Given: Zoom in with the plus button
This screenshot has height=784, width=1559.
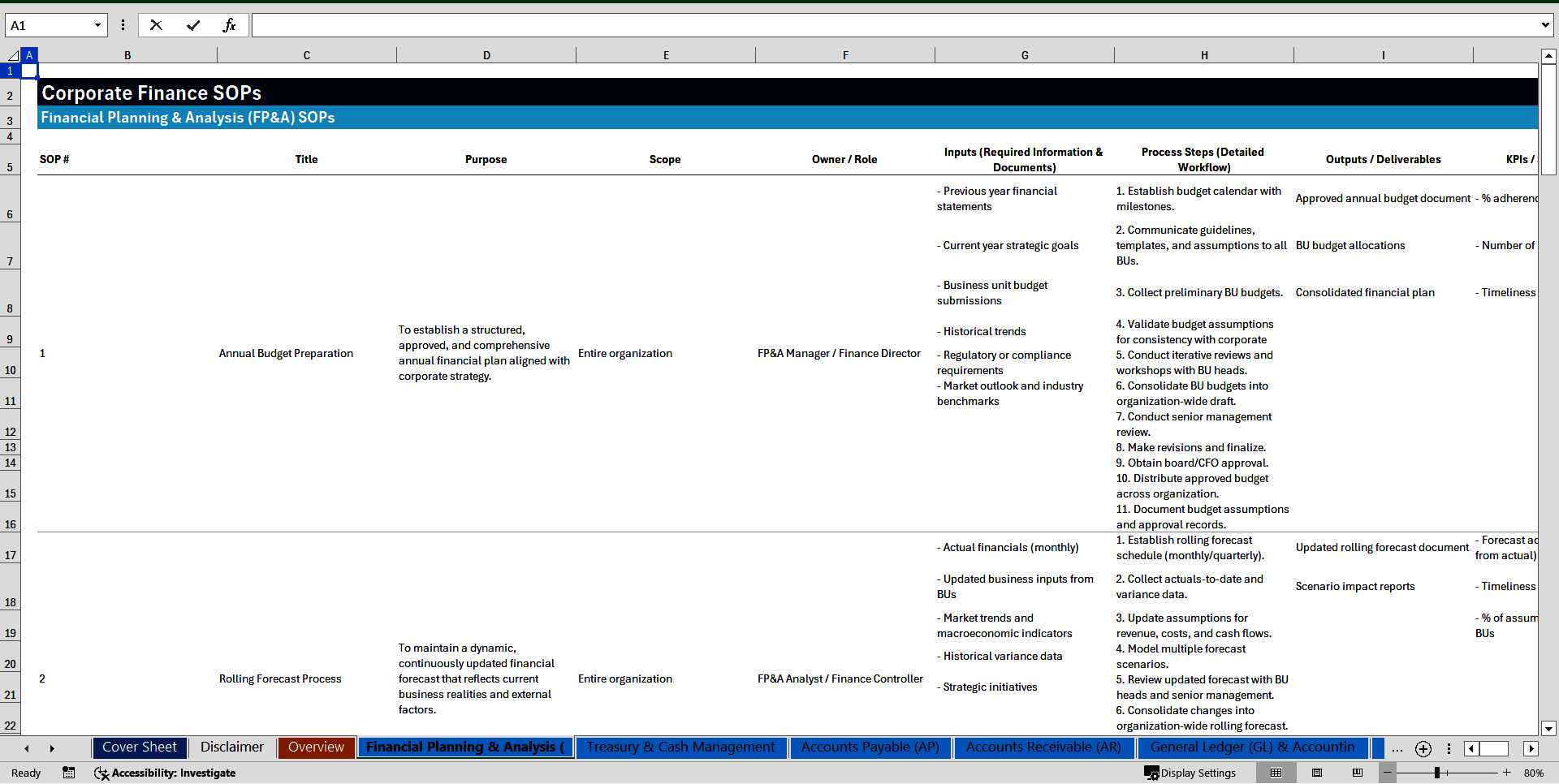Looking at the screenshot, I should pos(1506,773).
